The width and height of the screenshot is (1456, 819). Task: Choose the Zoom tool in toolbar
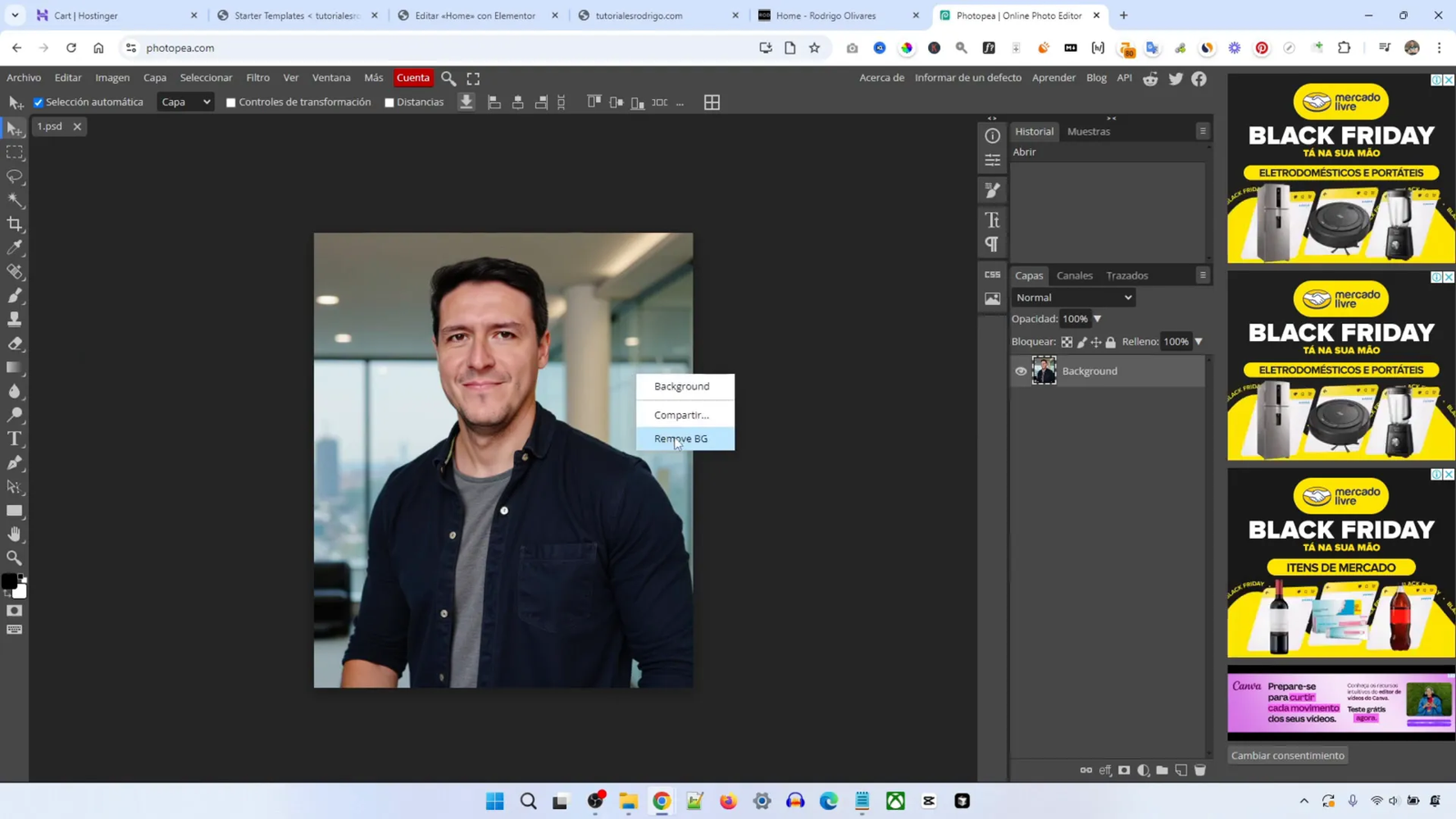click(x=15, y=558)
